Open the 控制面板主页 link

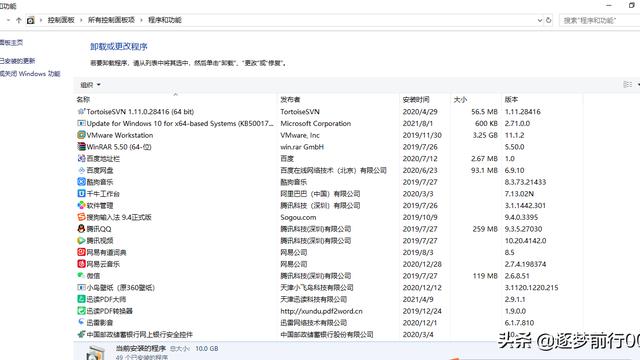(x=11, y=42)
